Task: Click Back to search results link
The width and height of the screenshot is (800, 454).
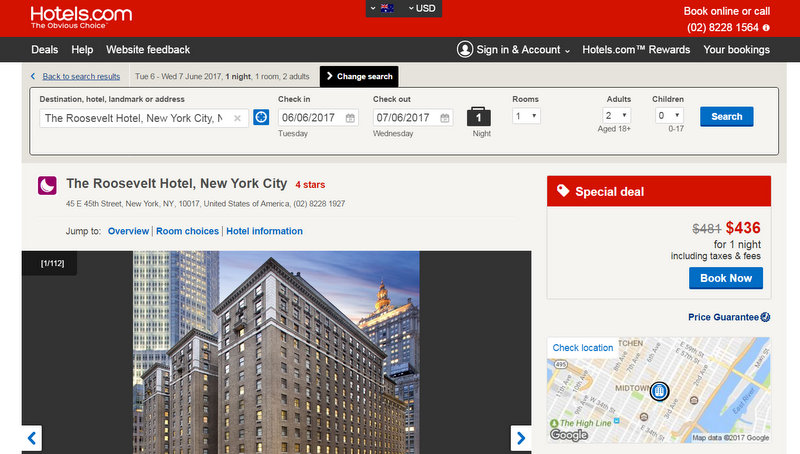Action: [x=81, y=77]
